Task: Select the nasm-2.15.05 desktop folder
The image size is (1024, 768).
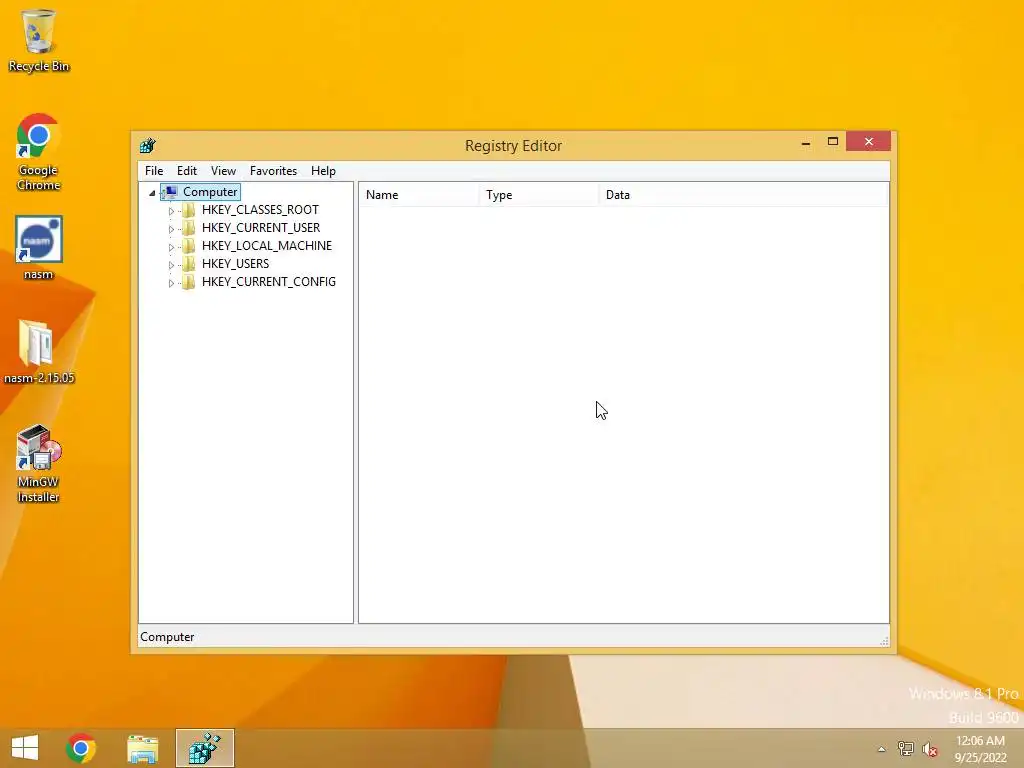Action: tap(39, 352)
